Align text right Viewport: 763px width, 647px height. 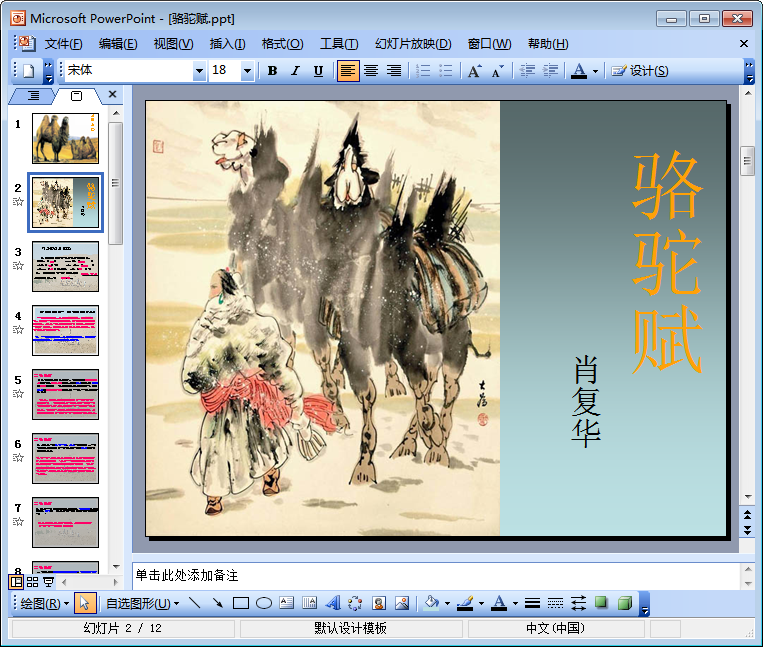[394, 71]
